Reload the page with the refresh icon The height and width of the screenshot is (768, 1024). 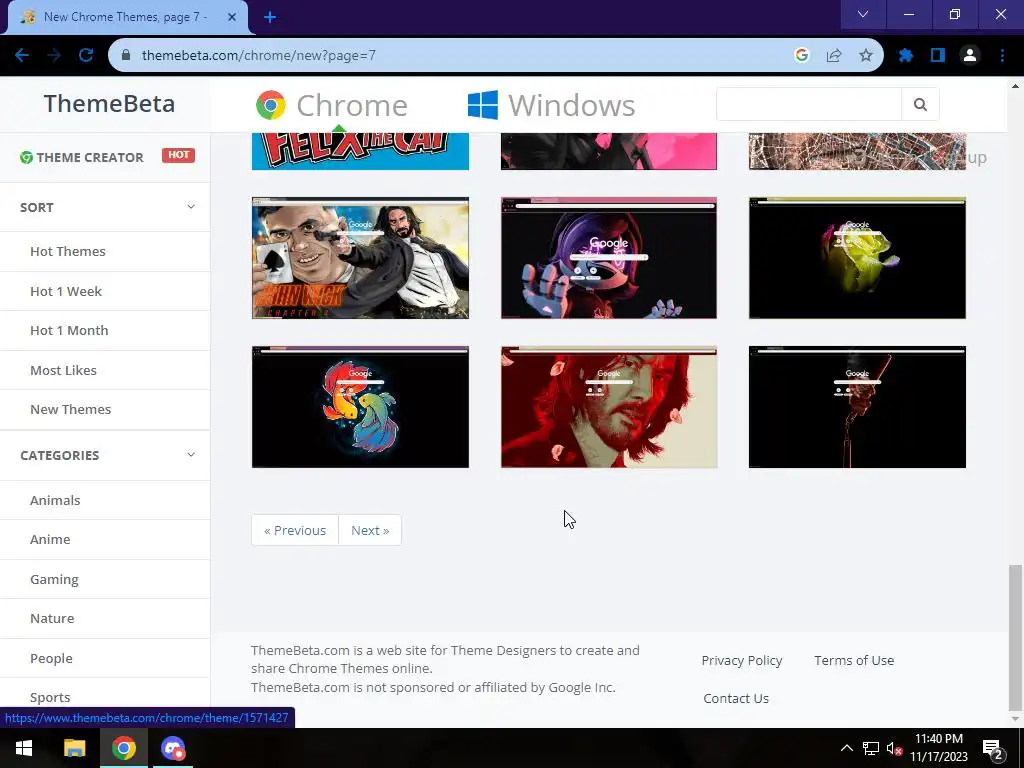86,56
